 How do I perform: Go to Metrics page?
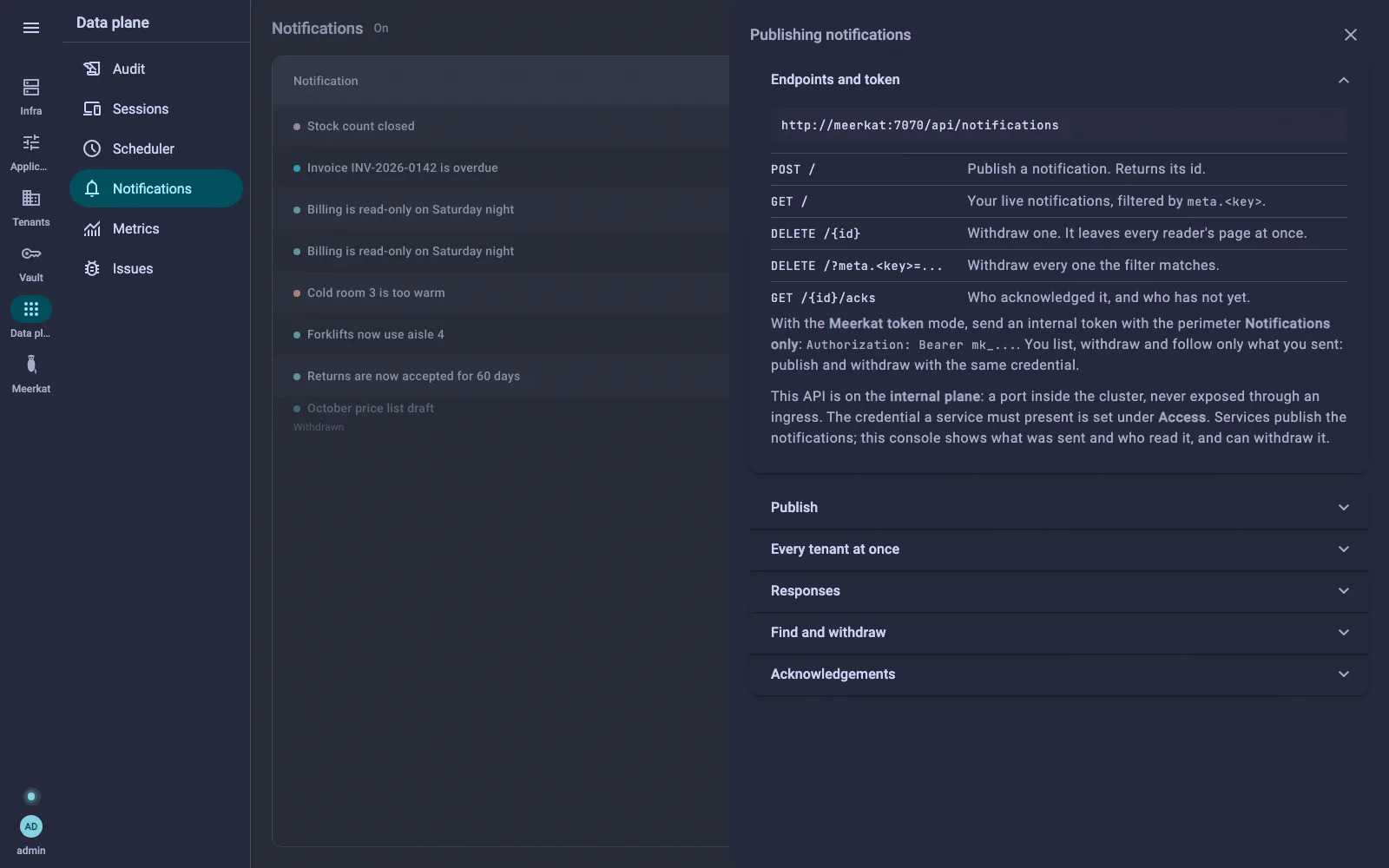click(156, 228)
